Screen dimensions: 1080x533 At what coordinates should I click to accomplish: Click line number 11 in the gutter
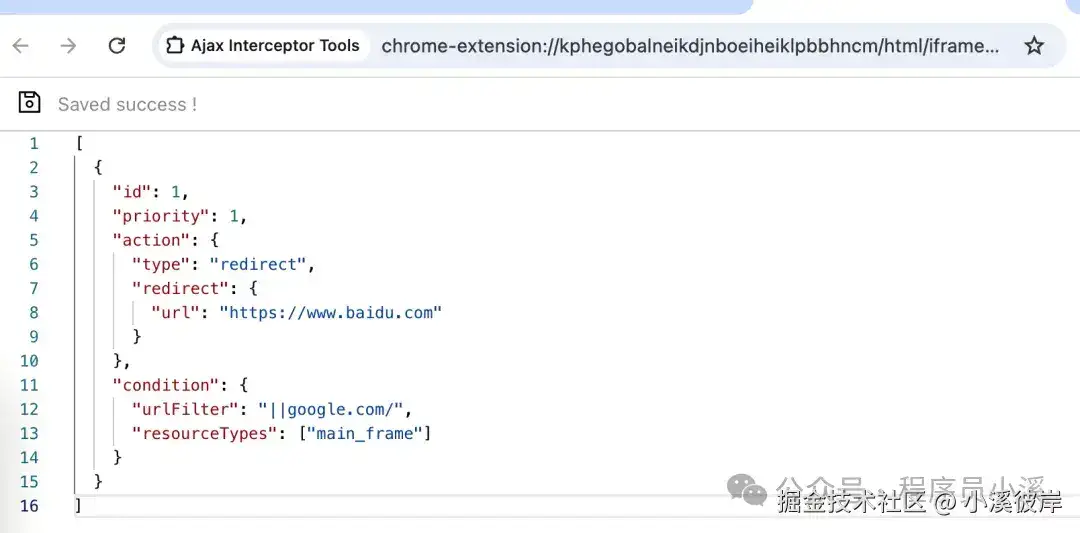coord(29,385)
